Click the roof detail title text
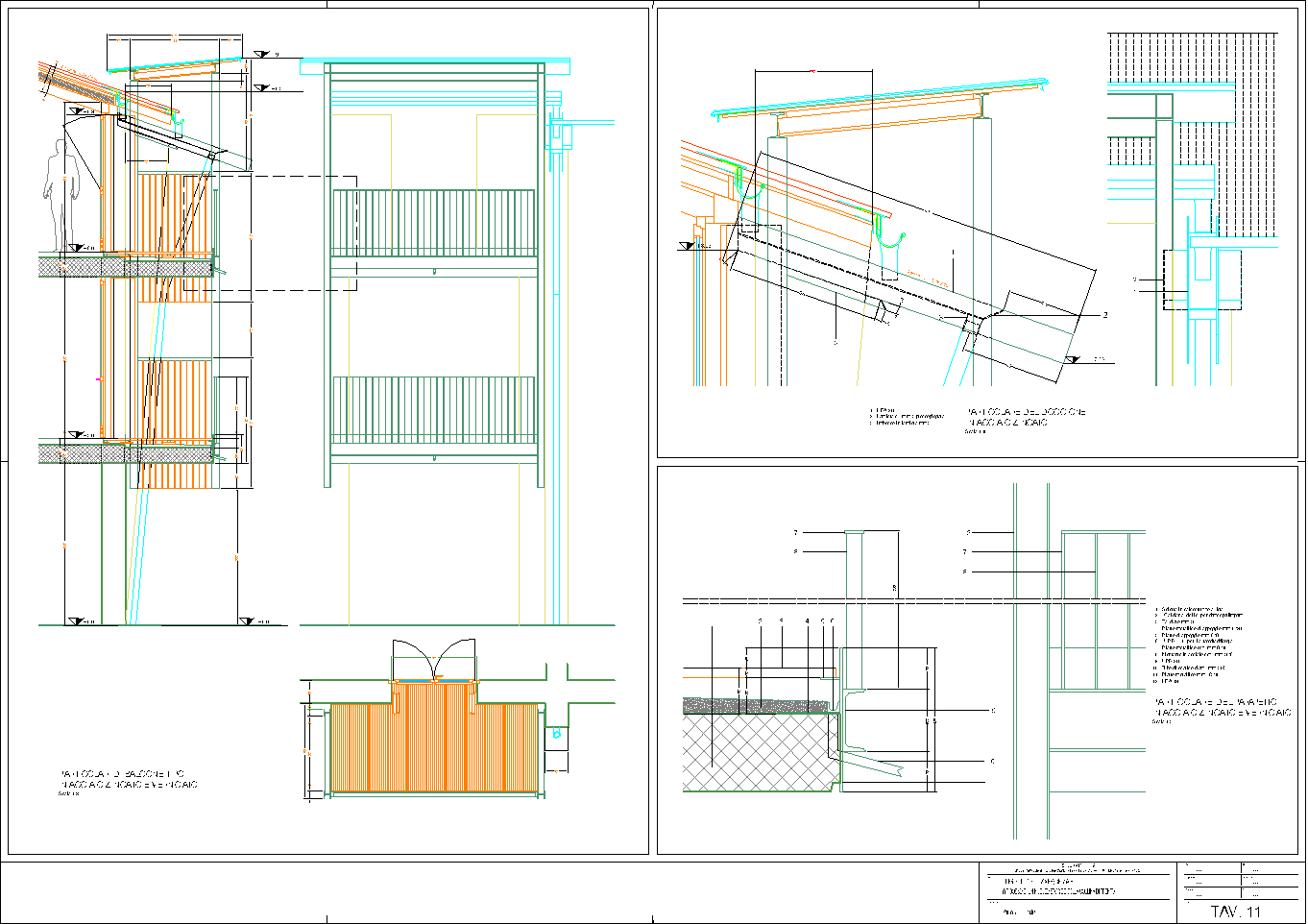The image size is (1308, 924). point(1026,417)
